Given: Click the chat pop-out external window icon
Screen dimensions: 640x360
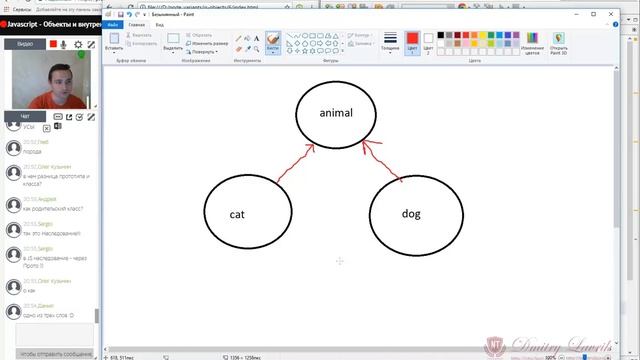Looking at the screenshot, I should click(69, 117).
